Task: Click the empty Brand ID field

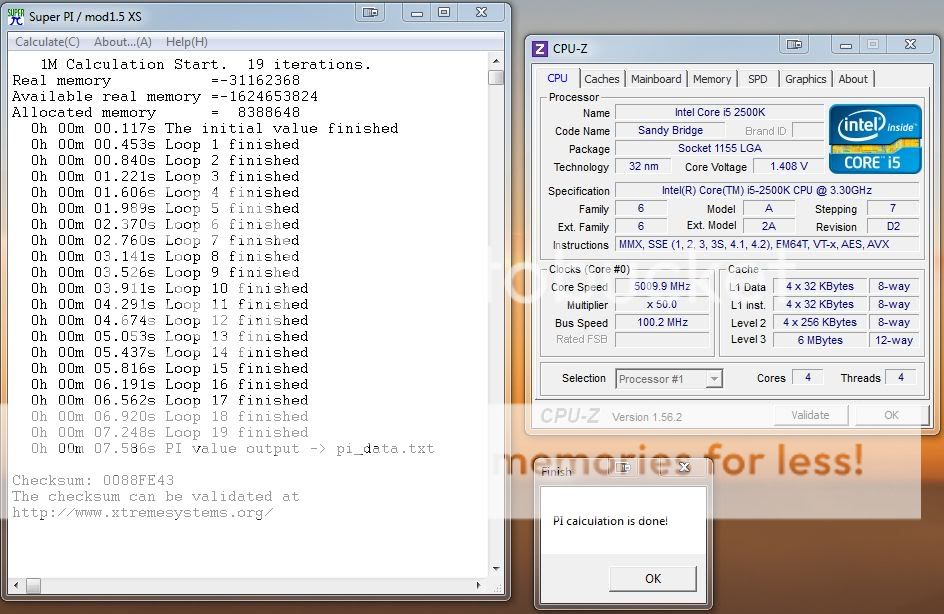Action: (x=808, y=130)
